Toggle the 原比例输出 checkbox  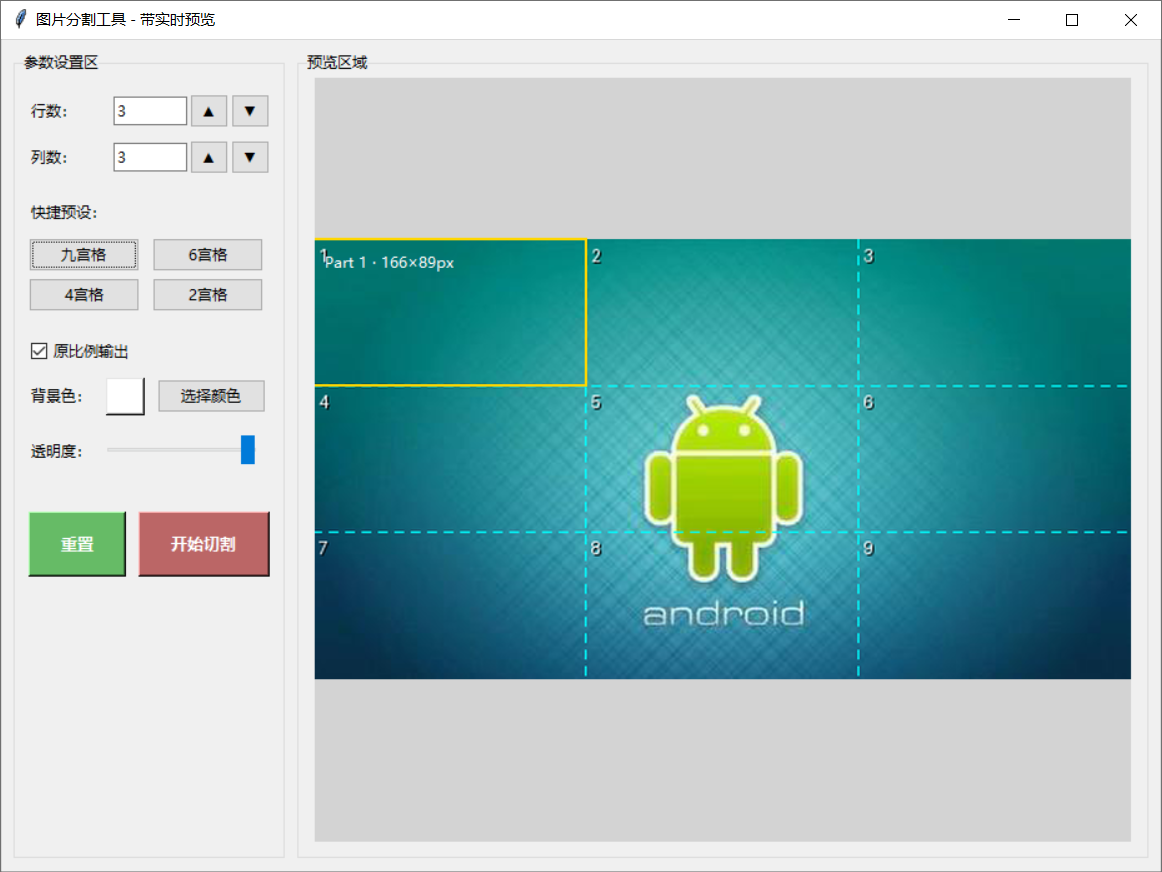pos(39,350)
